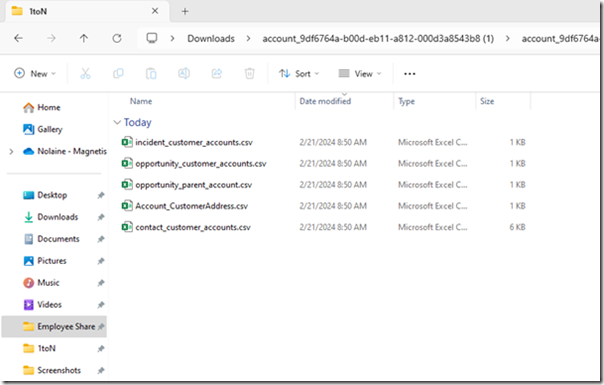Click the Rename icon in toolbar
Image resolution: width=604 pixels, height=385 pixels.
tap(184, 73)
